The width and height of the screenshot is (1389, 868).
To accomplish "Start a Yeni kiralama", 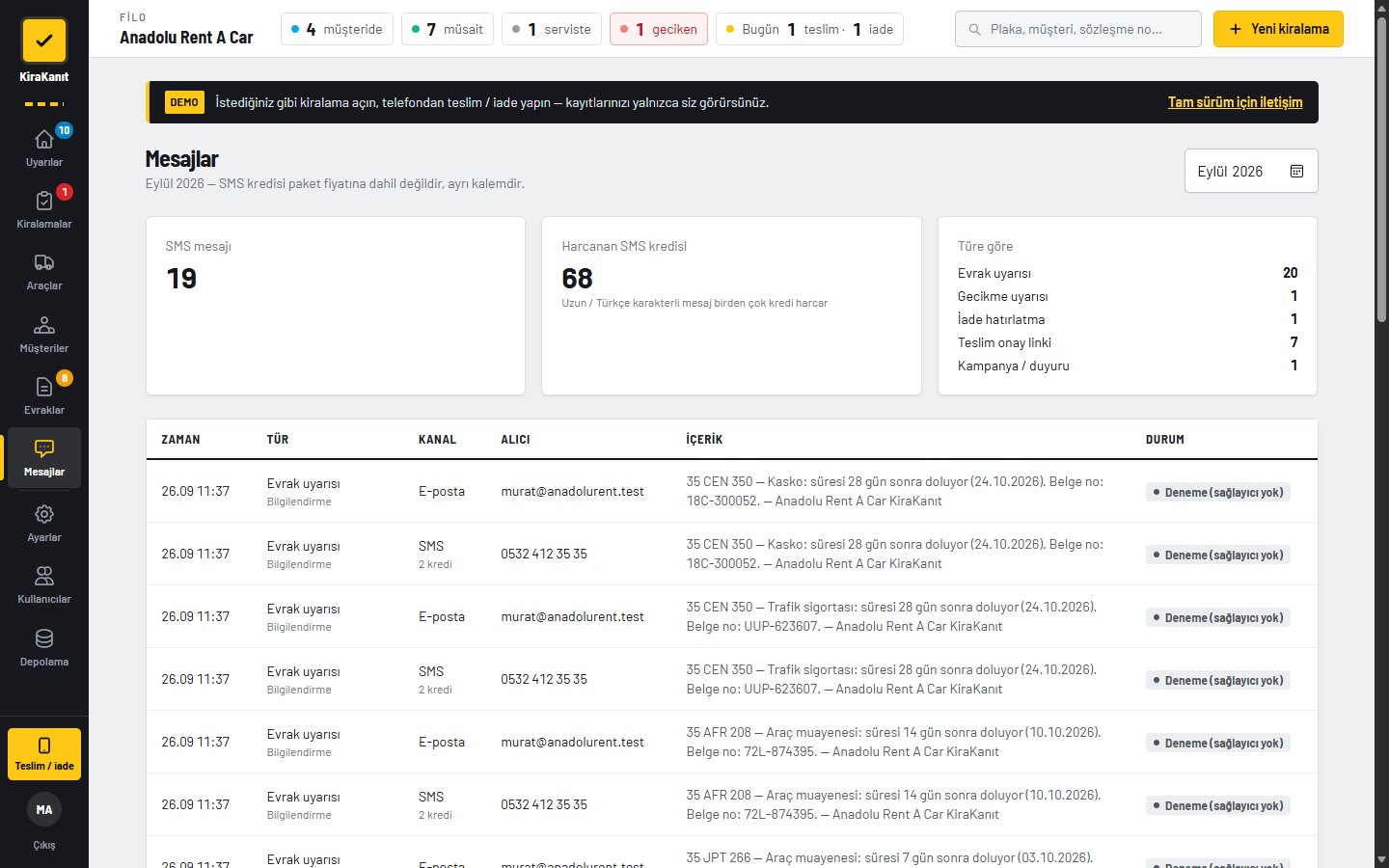I will tap(1278, 29).
